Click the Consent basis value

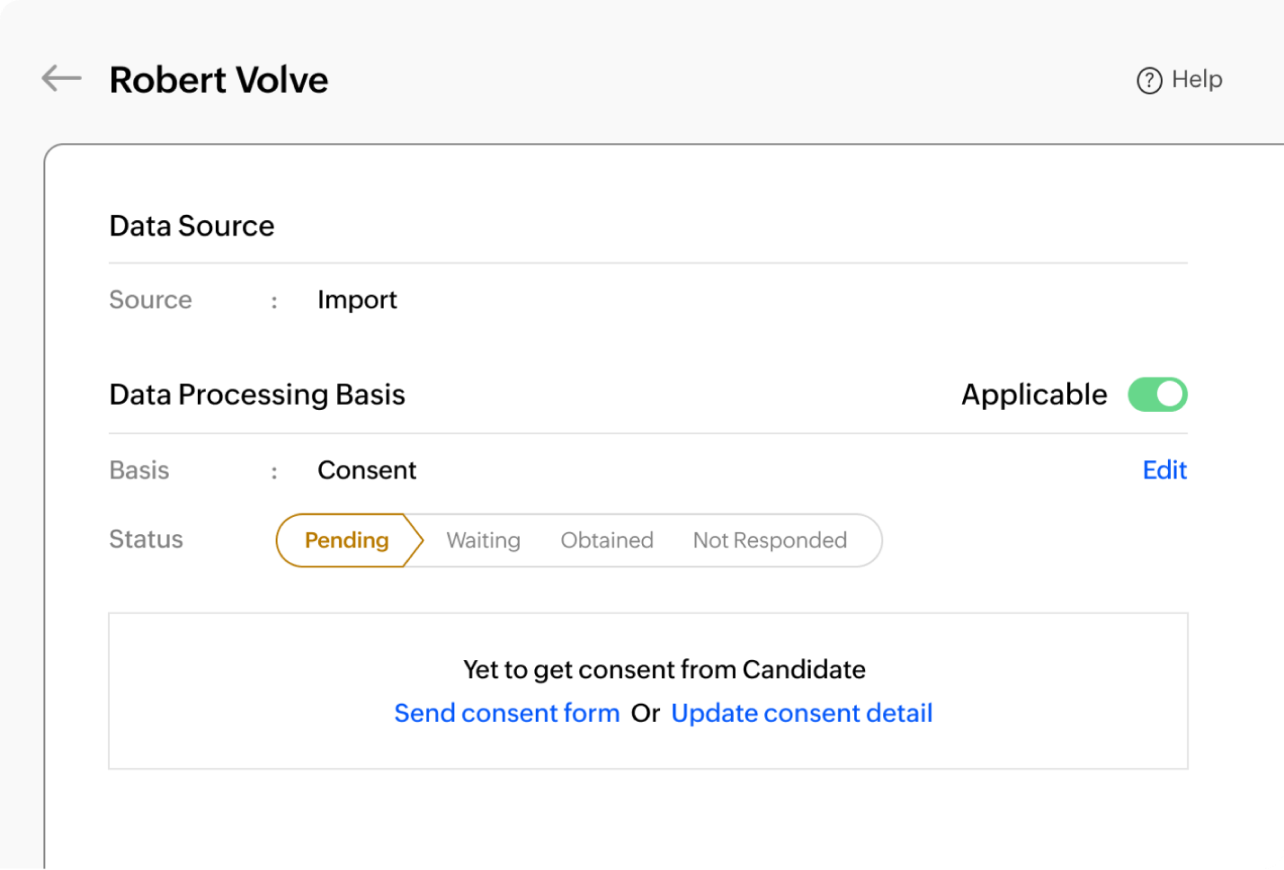367,470
